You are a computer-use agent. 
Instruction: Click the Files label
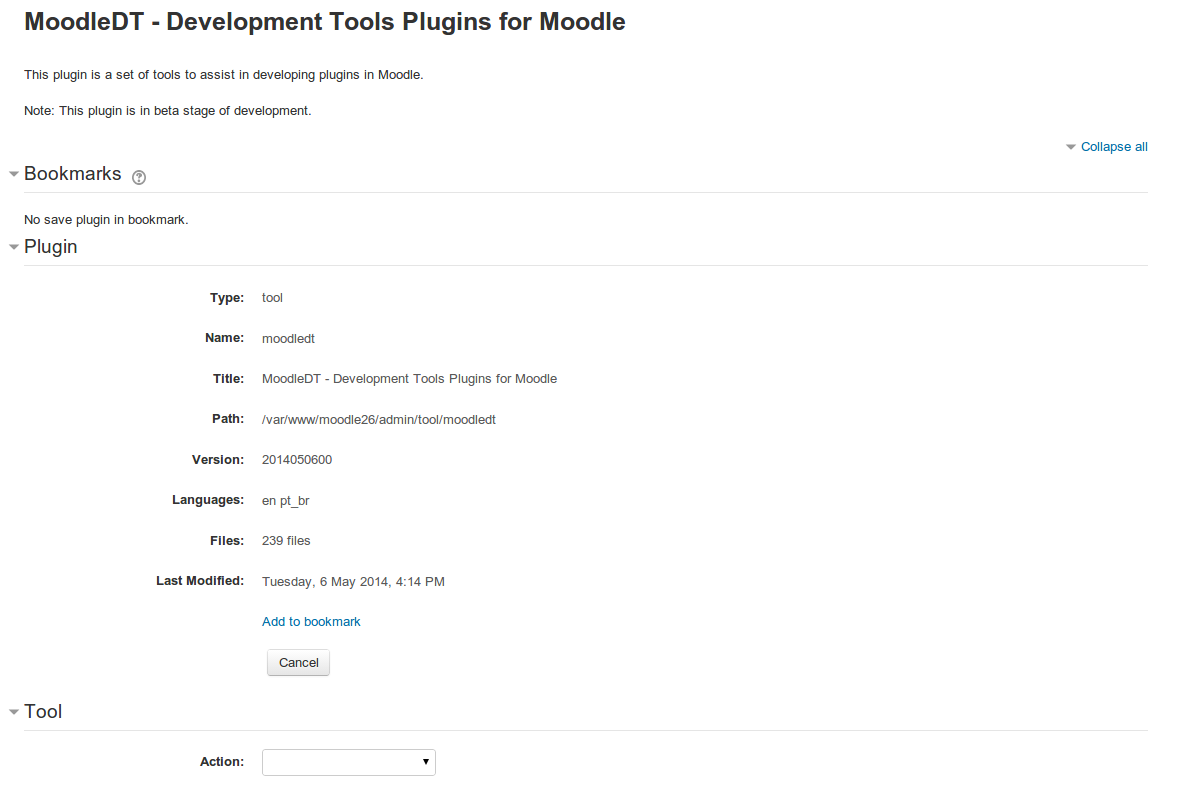227,541
